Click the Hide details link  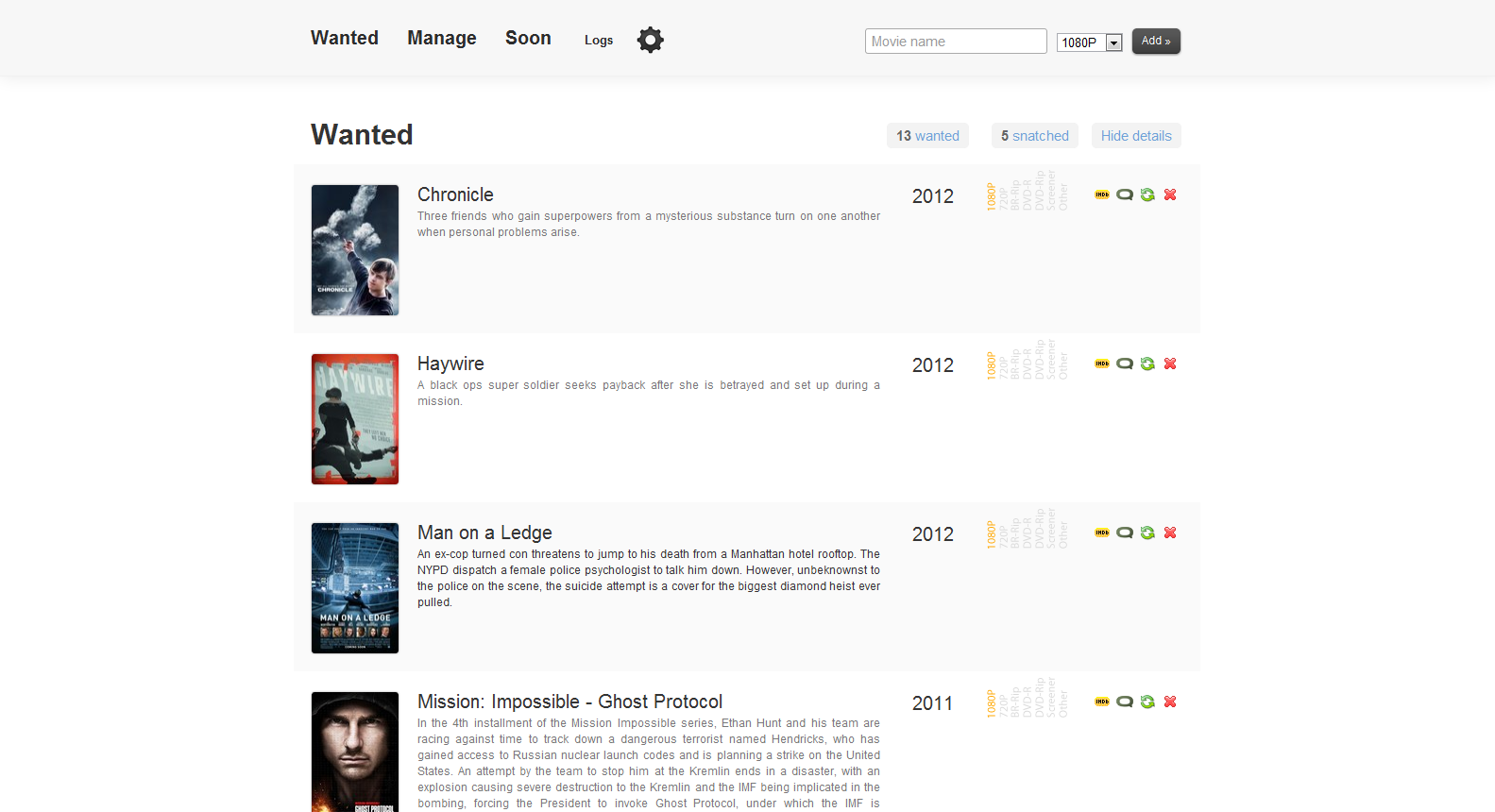pyautogui.click(x=1136, y=136)
